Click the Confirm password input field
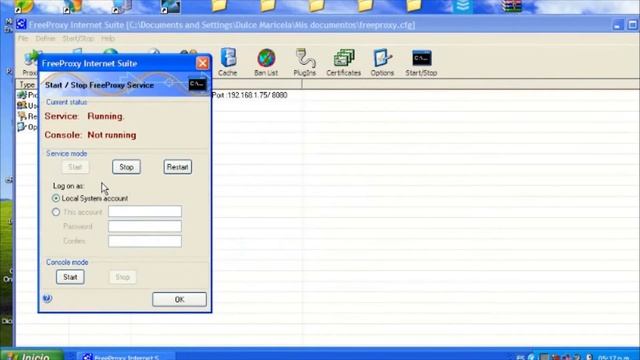Screen dimensions: 640x360 tap(145, 241)
